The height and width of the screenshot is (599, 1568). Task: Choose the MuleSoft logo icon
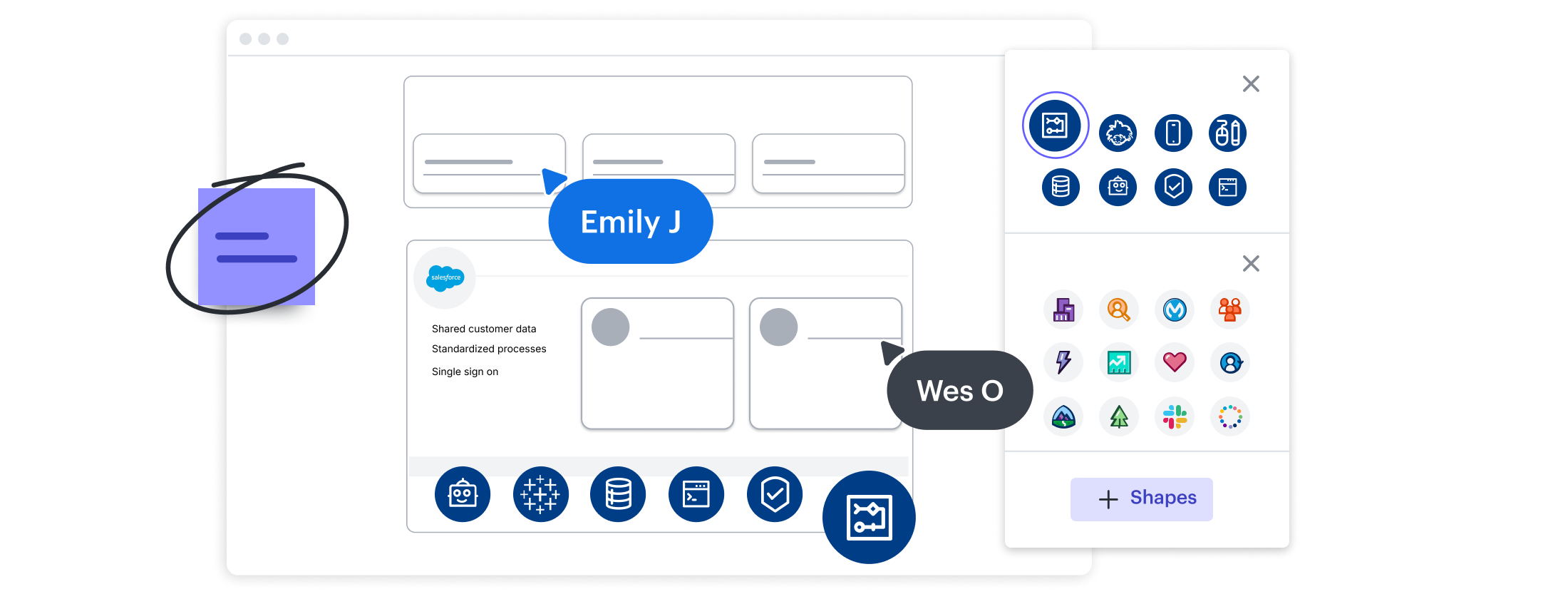point(1175,309)
